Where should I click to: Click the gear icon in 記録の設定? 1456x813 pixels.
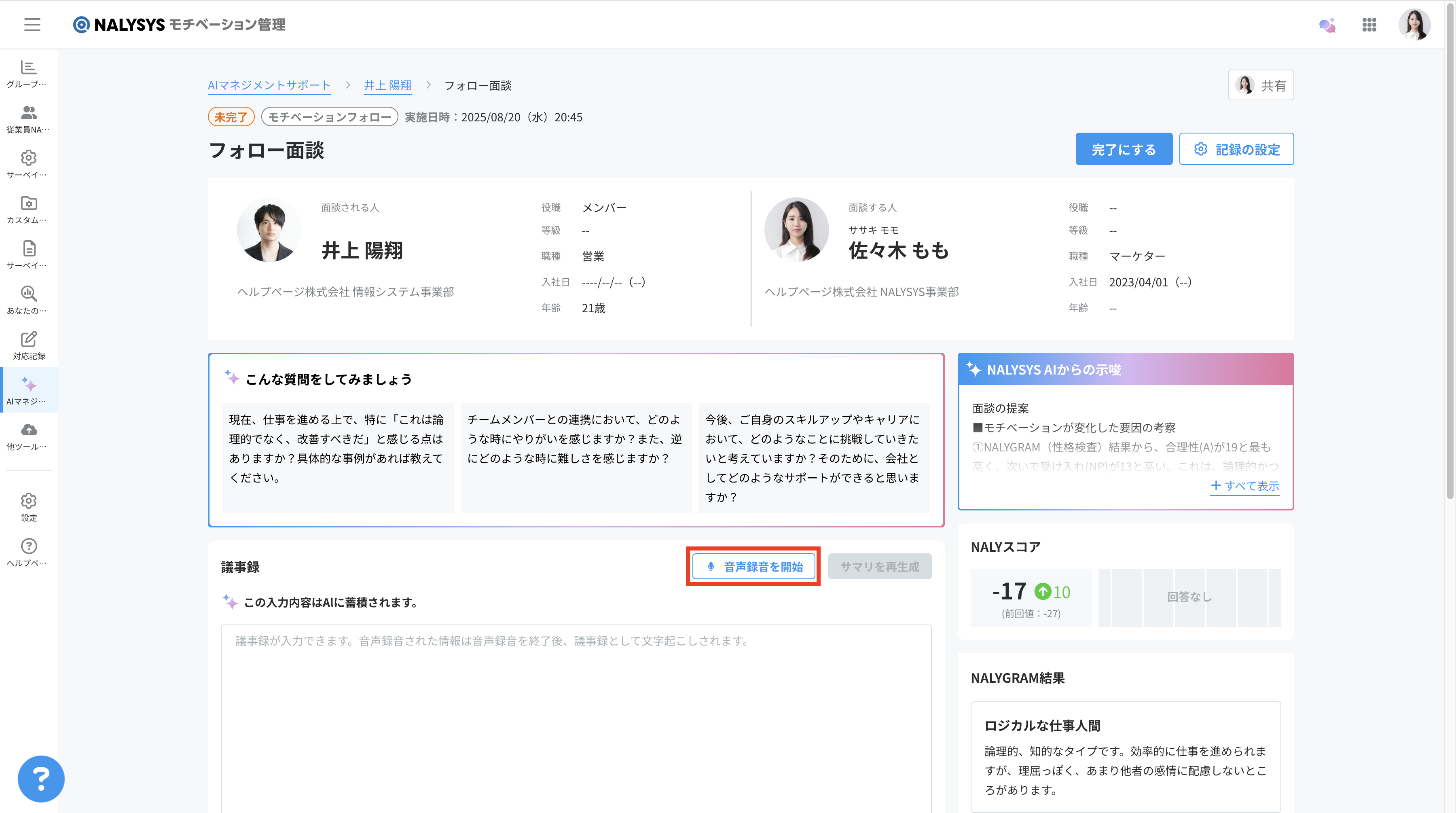coord(1200,149)
